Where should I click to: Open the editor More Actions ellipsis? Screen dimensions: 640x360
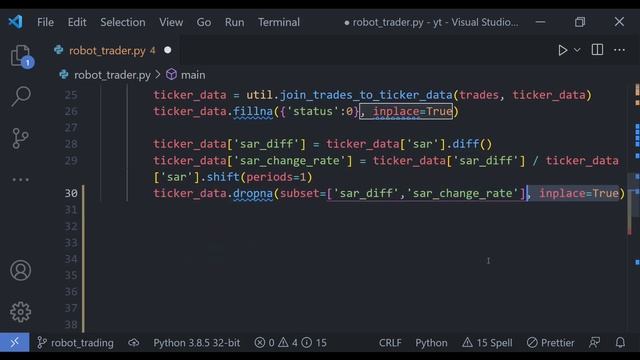[619, 50]
